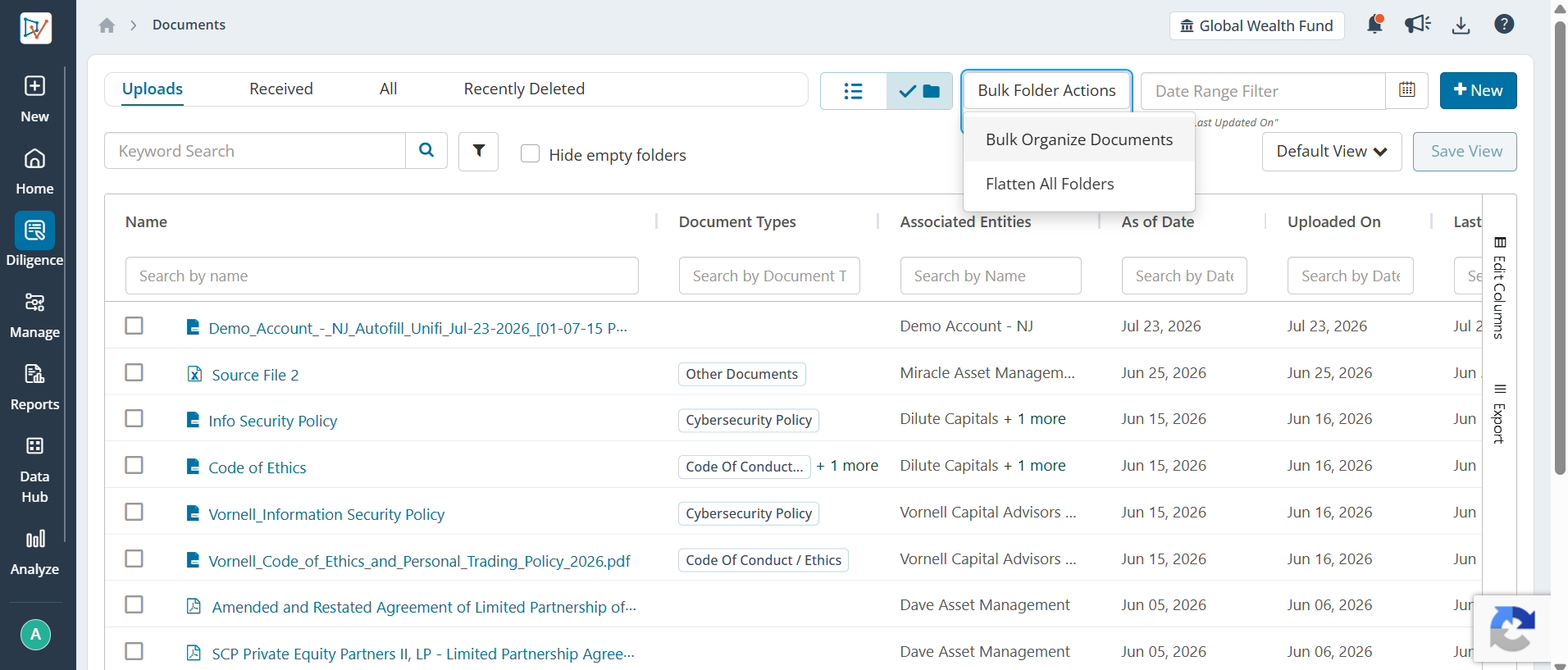Open the filter funnel options
Image resolution: width=1568 pixels, height=670 pixels.
pos(479,151)
